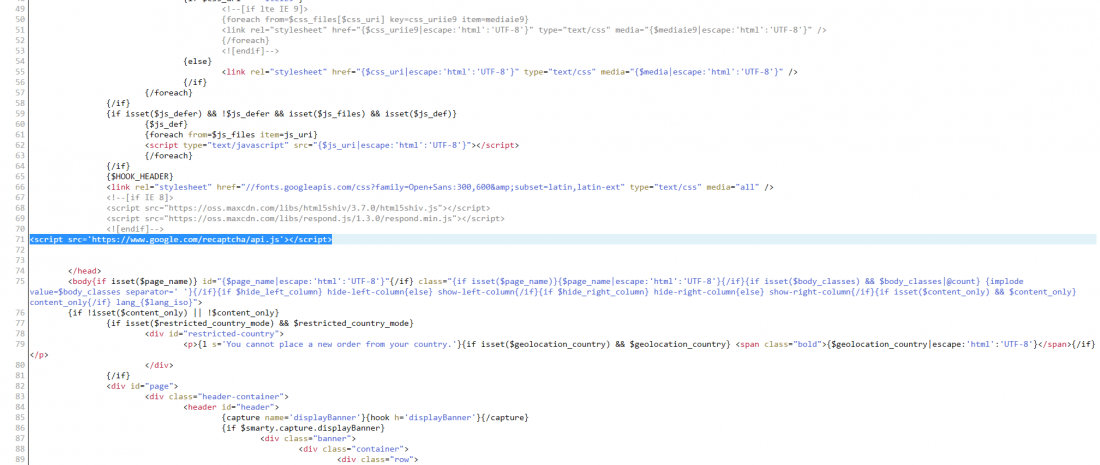Click the "{foreach from=$js_files item=js_uri}" line
This screenshot has height=465, width=1100.
click(x=232, y=134)
